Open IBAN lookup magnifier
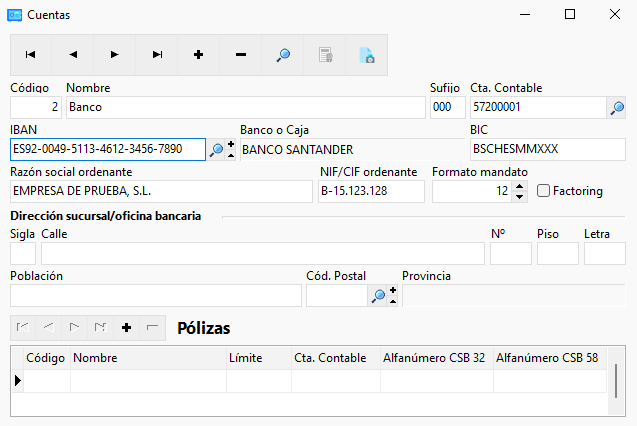 tap(216, 149)
